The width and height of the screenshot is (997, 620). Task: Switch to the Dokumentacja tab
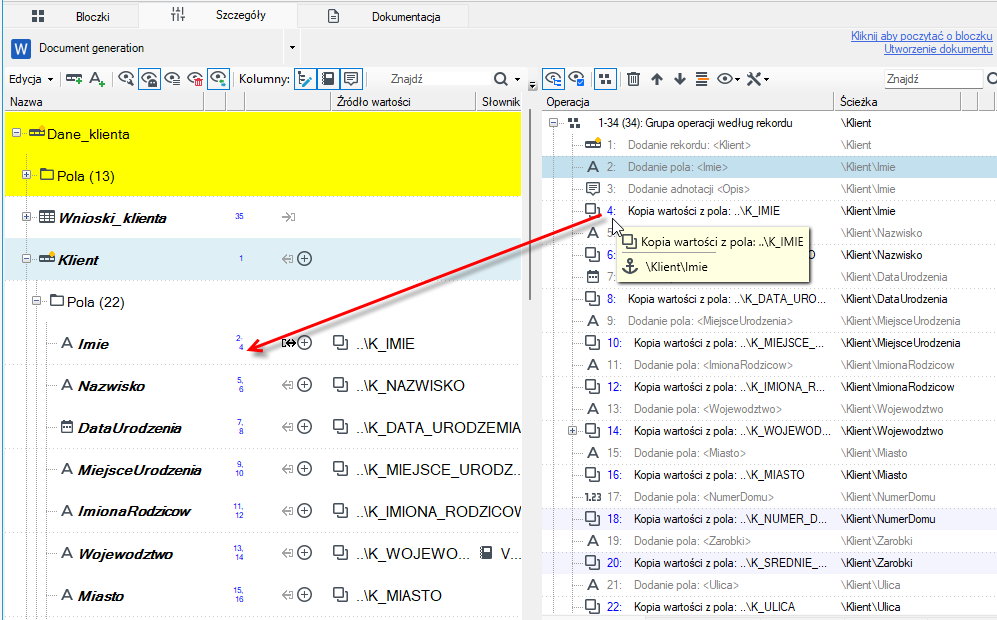[383, 17]
